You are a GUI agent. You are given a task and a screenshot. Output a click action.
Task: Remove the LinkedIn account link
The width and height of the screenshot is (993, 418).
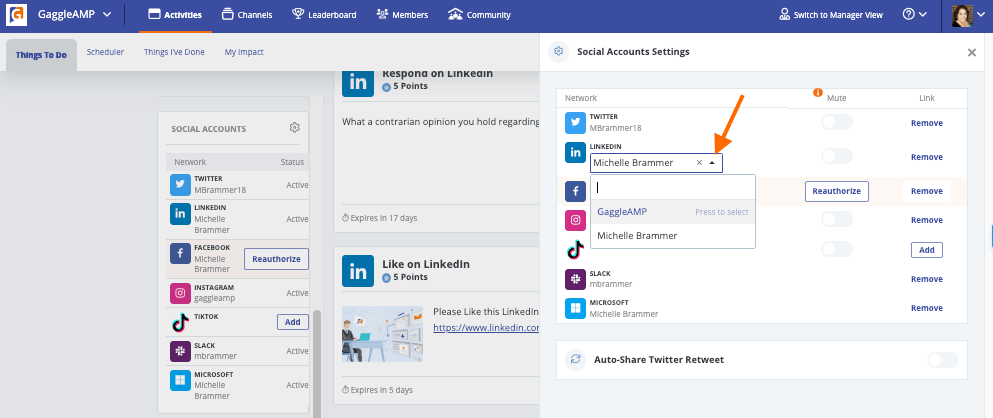point(927,157)
